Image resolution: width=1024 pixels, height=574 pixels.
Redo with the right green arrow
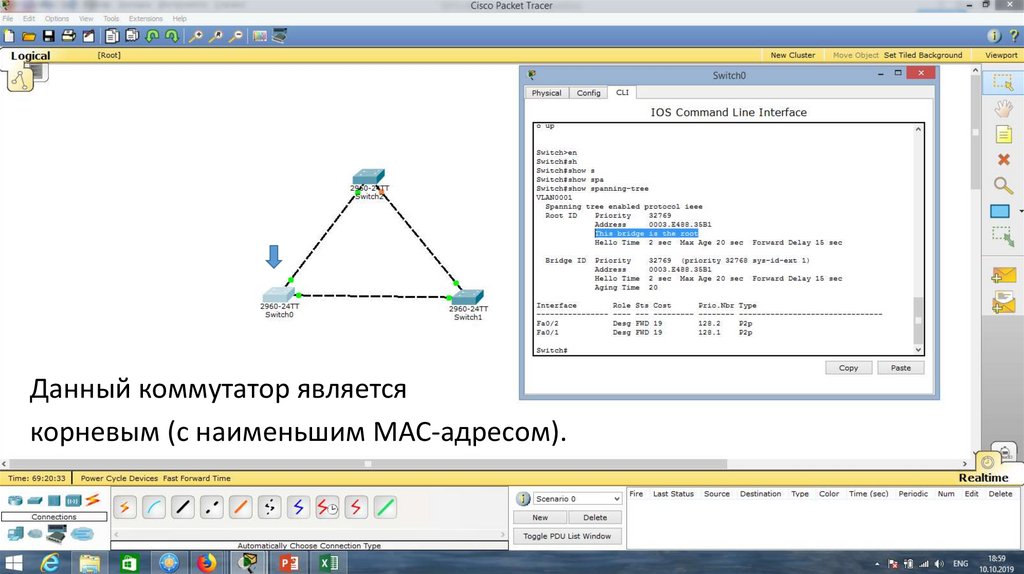click(172, 36)
